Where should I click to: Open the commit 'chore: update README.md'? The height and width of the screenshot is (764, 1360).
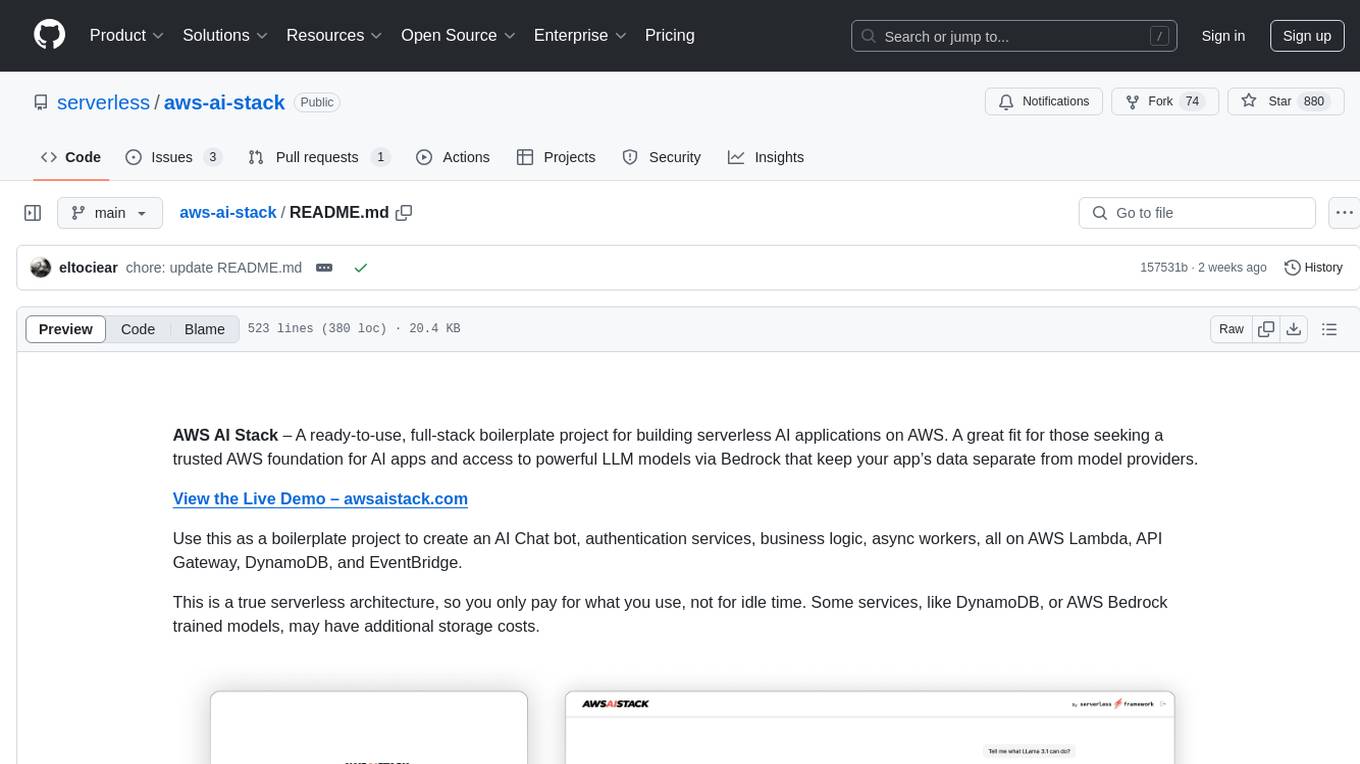coord(214,268)
